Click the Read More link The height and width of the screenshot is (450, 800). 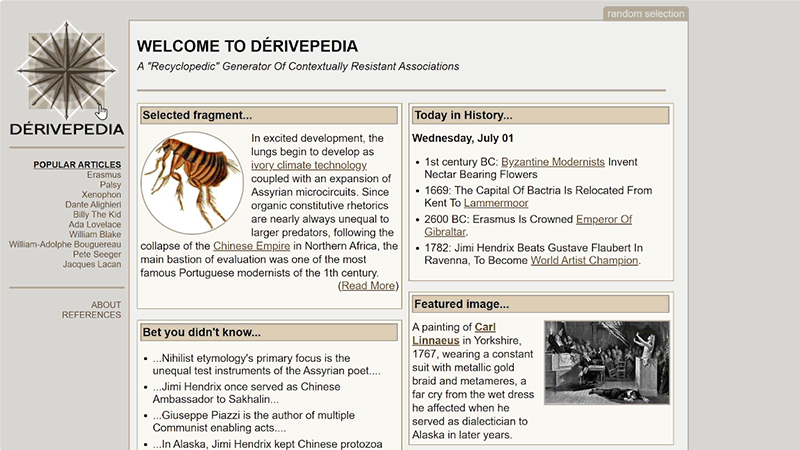[x=368, y=286]
